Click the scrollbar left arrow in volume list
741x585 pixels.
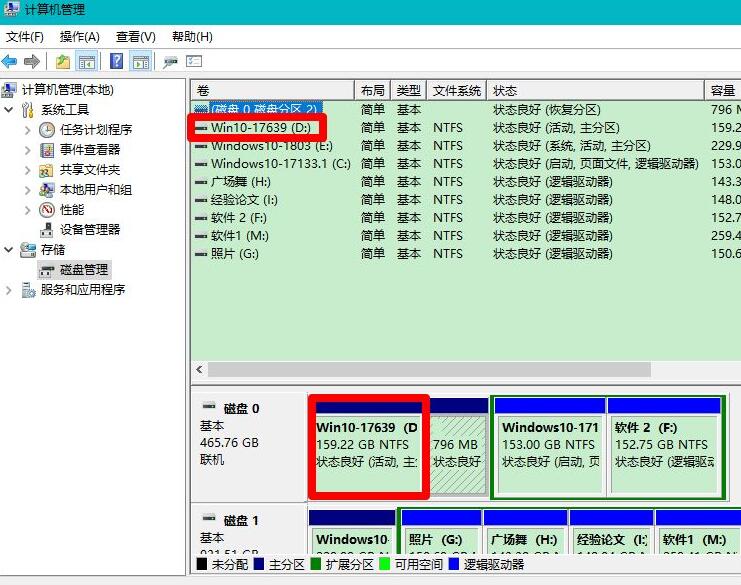(x=199, y=370)
